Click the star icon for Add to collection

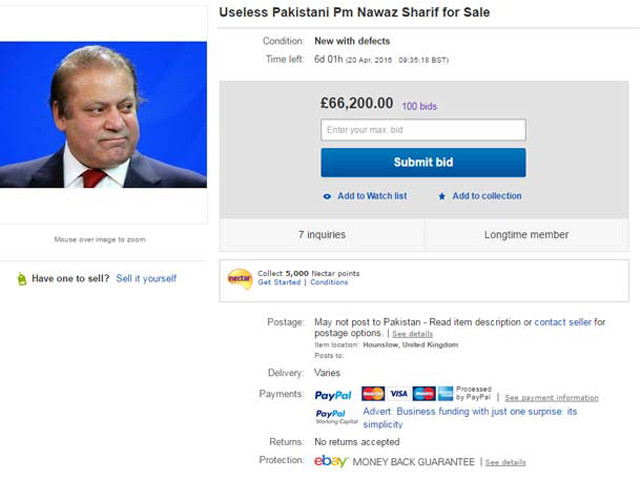442,196
